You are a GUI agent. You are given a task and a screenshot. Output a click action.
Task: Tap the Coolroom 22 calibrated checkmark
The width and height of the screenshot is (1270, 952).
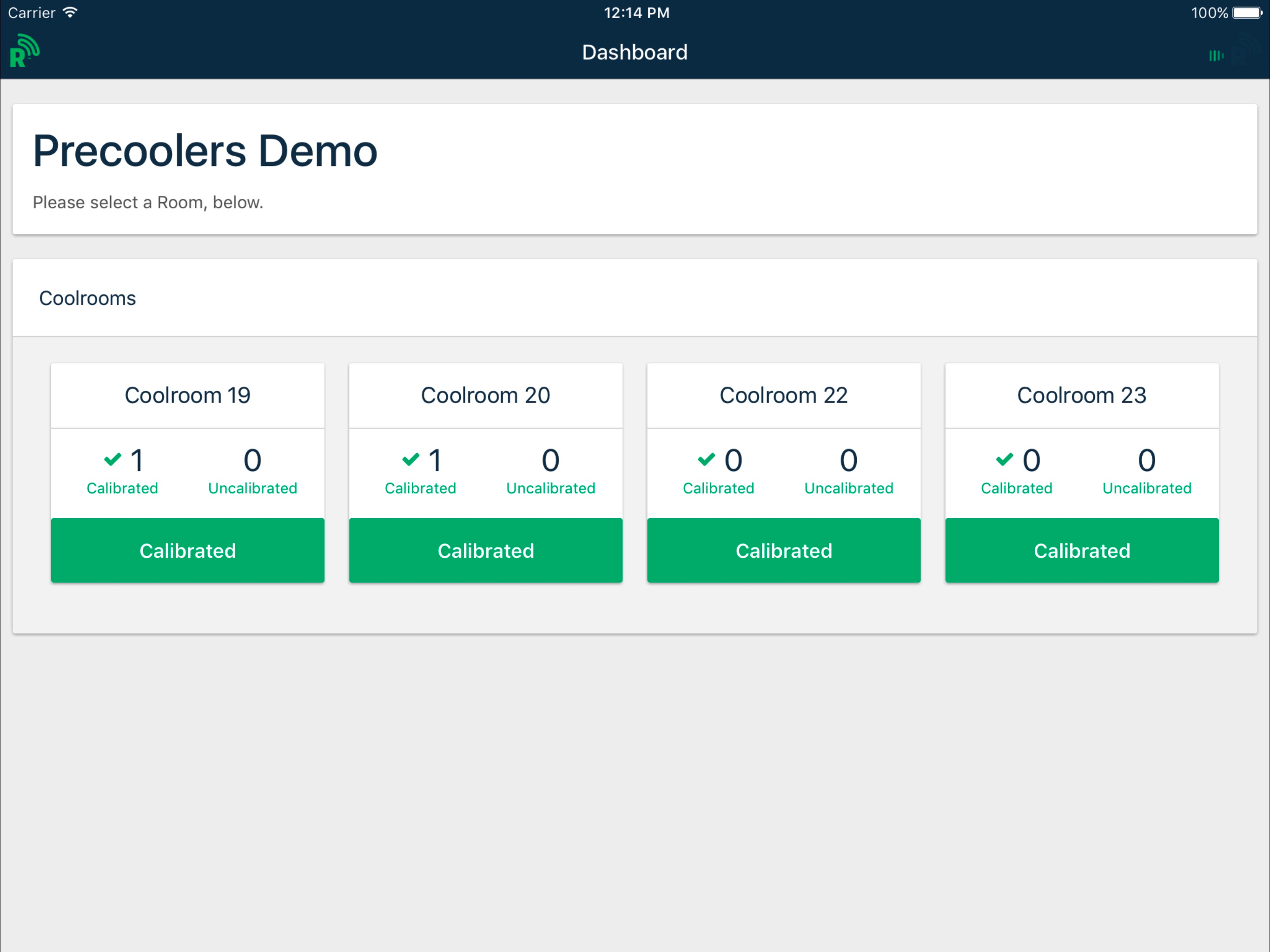[706, 459]
